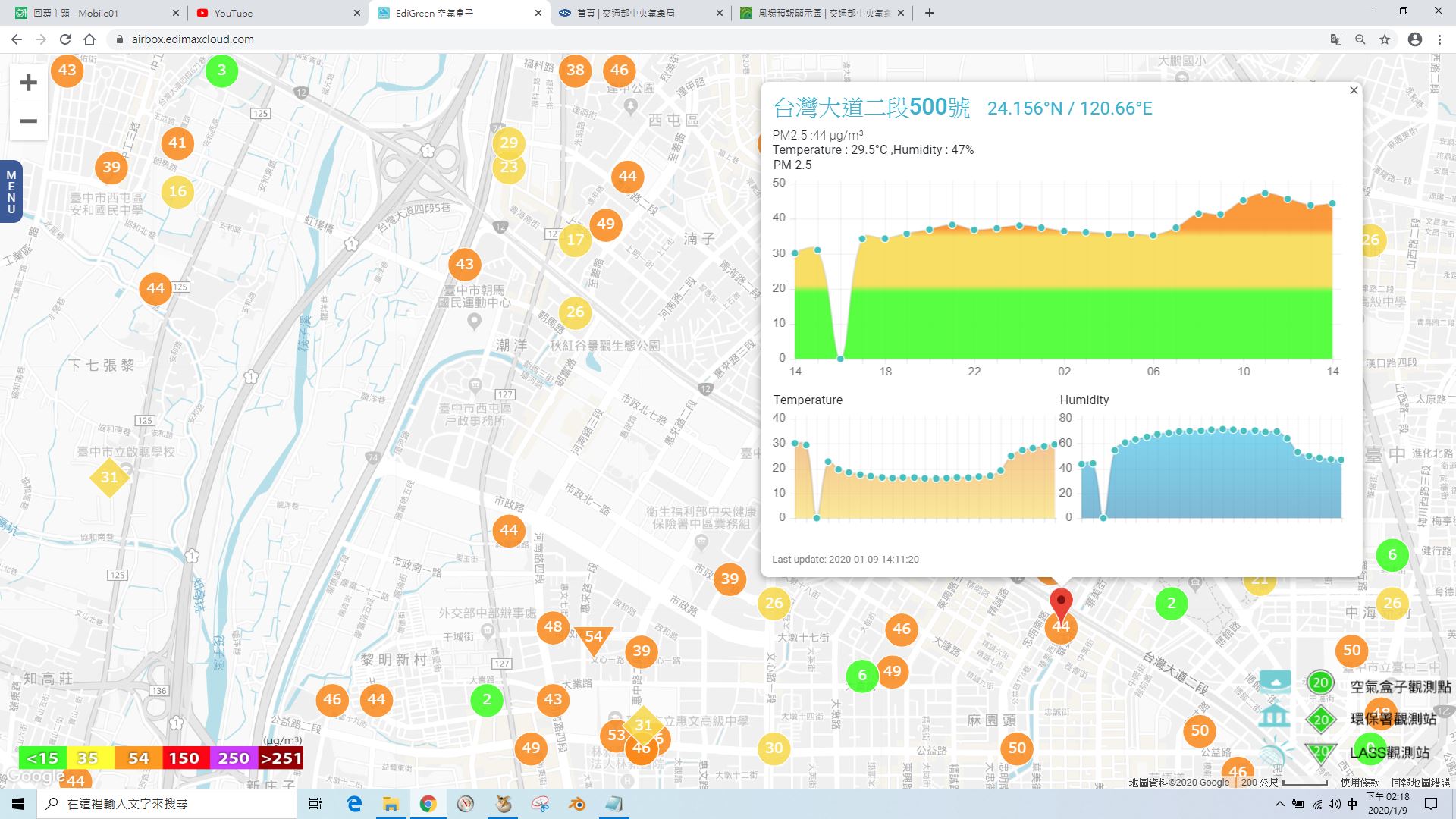Zoom in the map with plus button
The image size is (1456, 819).
(x=28, y=83)
